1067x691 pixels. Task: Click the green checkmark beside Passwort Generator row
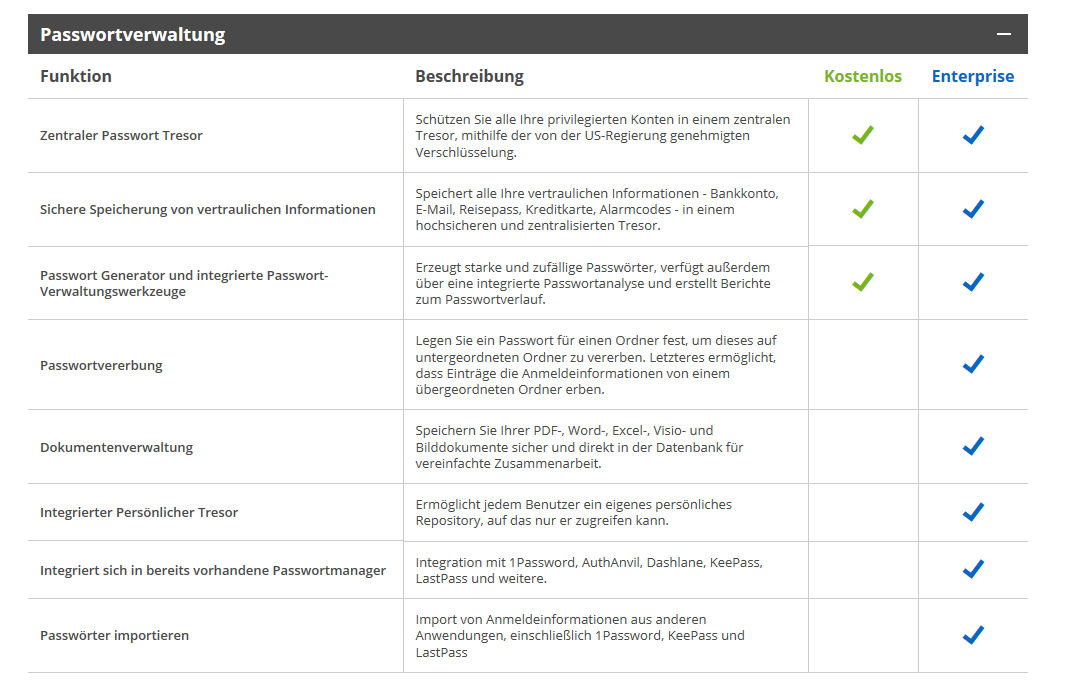862,282
